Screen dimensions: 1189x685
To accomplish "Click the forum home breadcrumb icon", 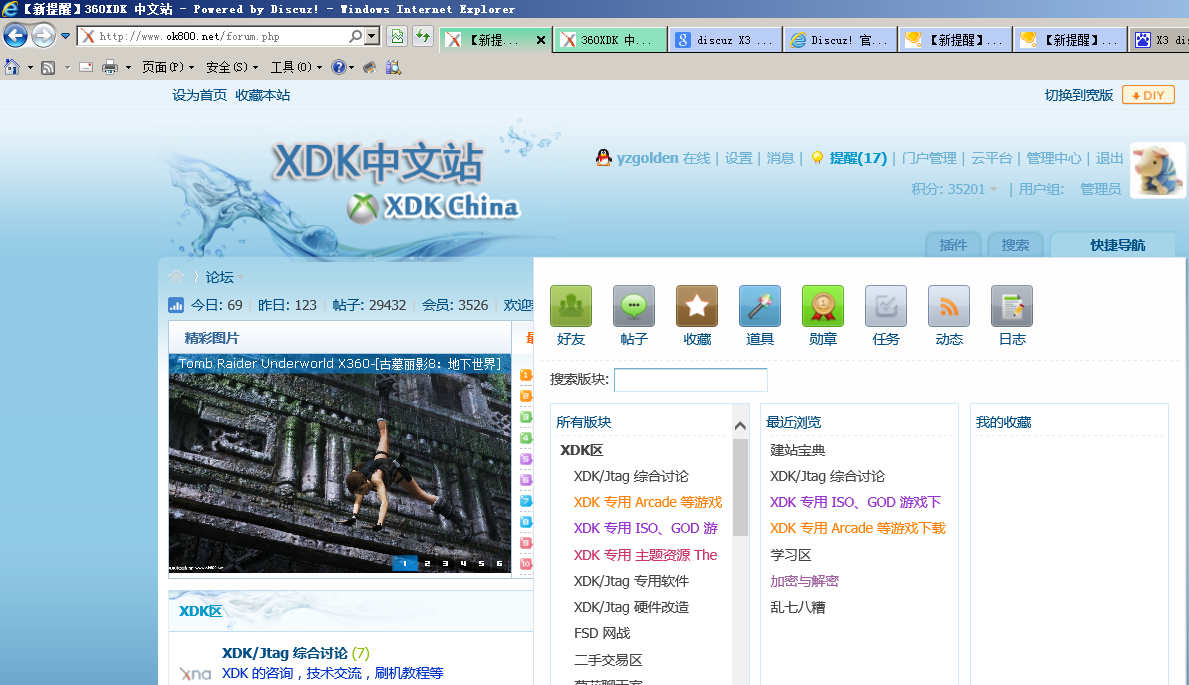I will (176, 277).
